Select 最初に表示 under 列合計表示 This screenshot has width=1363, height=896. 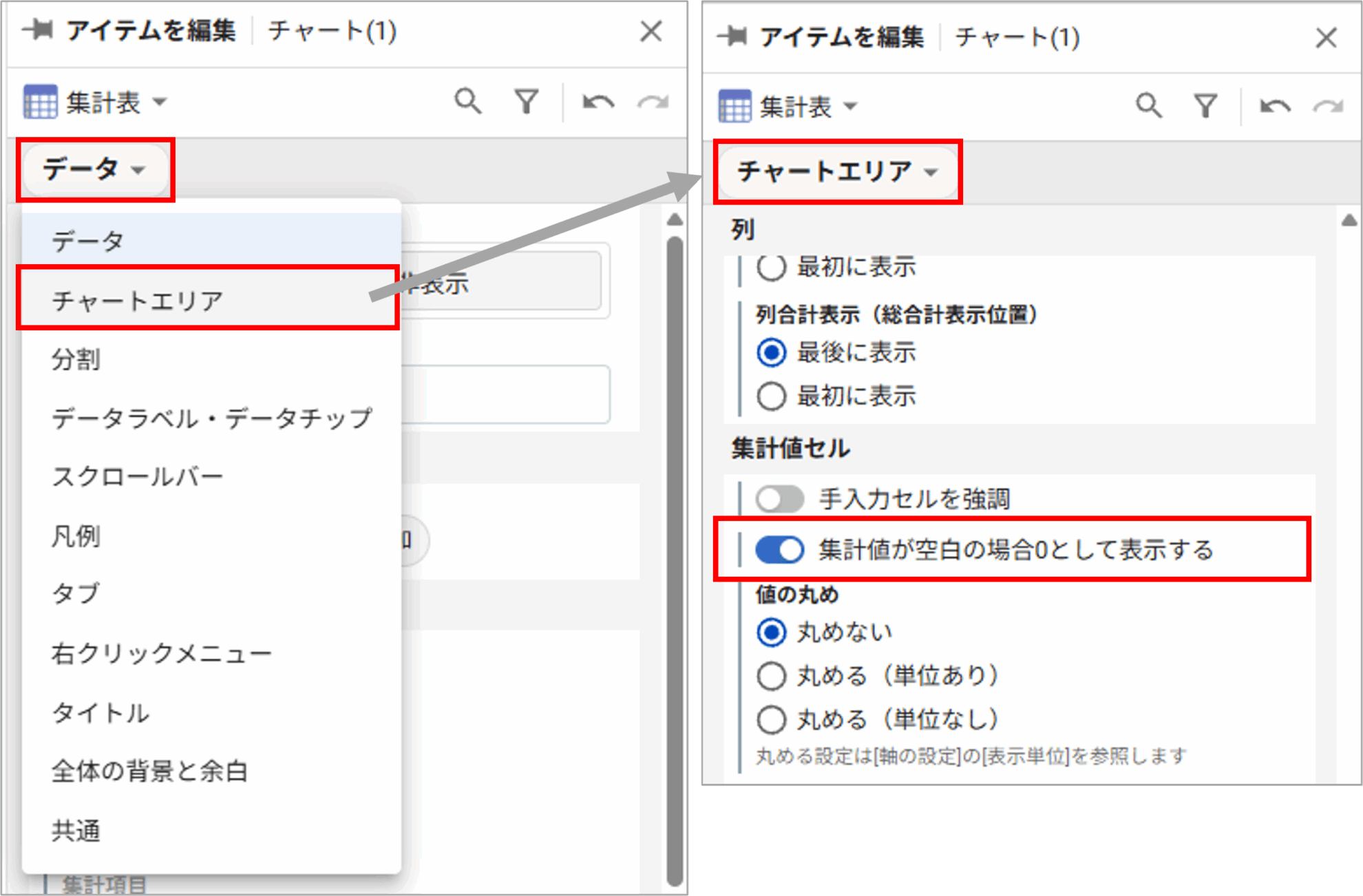[771, 396]
